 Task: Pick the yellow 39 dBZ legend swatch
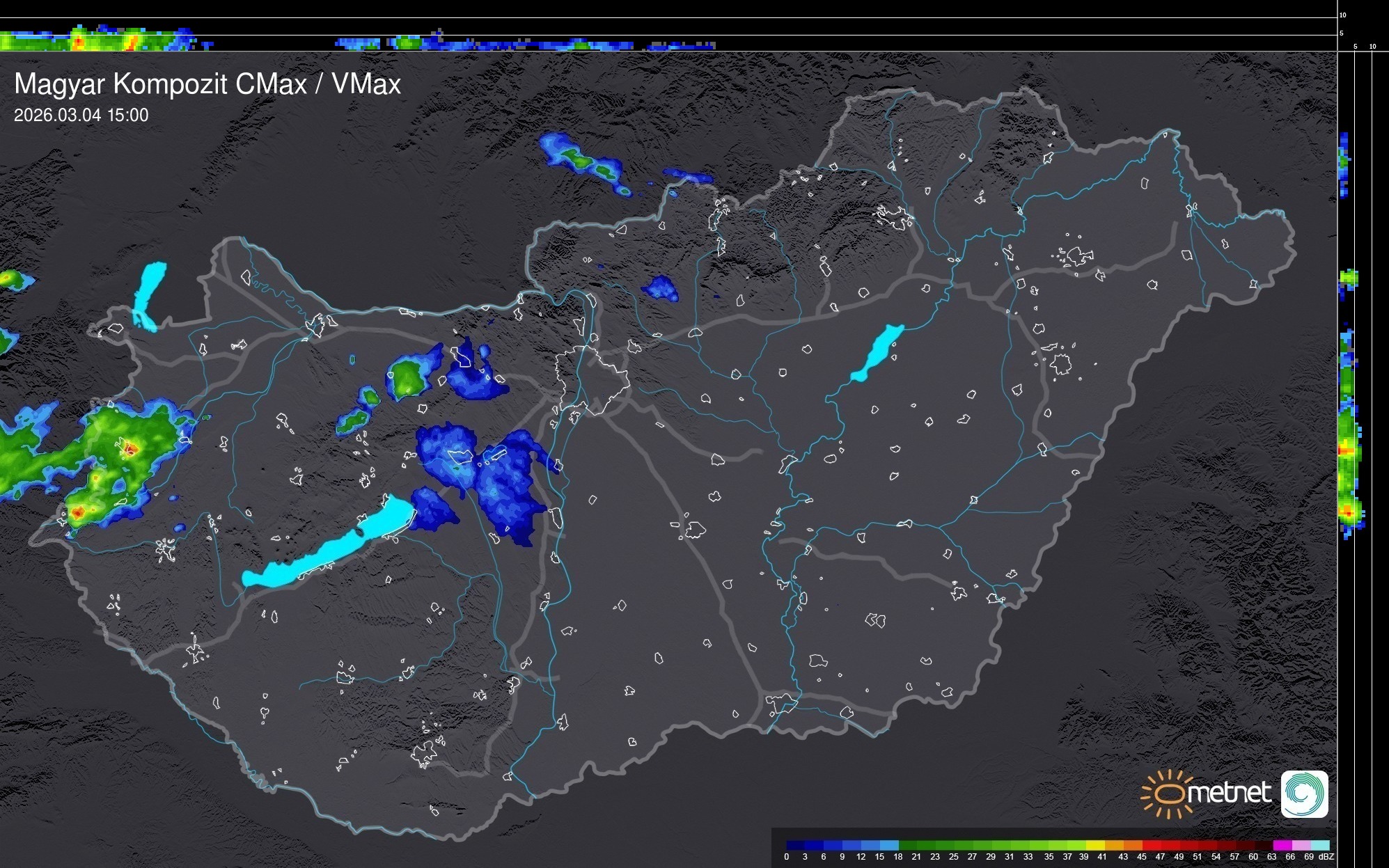coord(1094,845)
